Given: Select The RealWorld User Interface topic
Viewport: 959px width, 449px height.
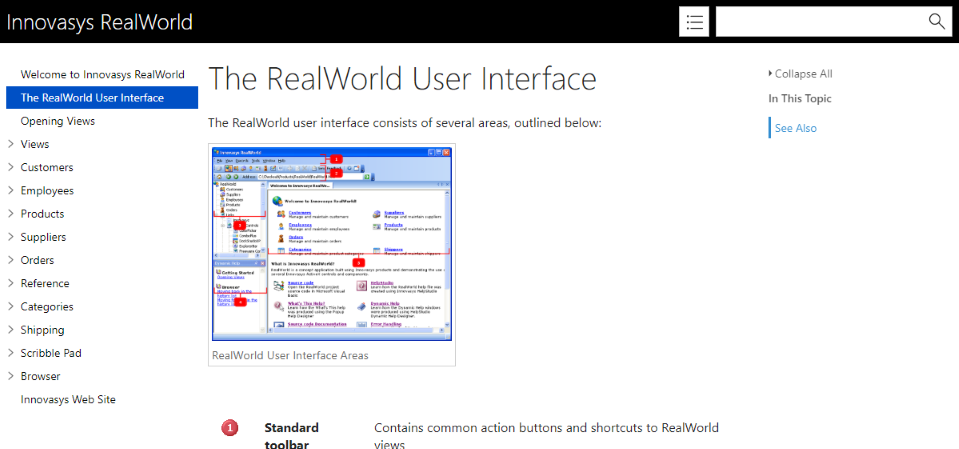Looking at the screenshot, I should click(102, 98).
